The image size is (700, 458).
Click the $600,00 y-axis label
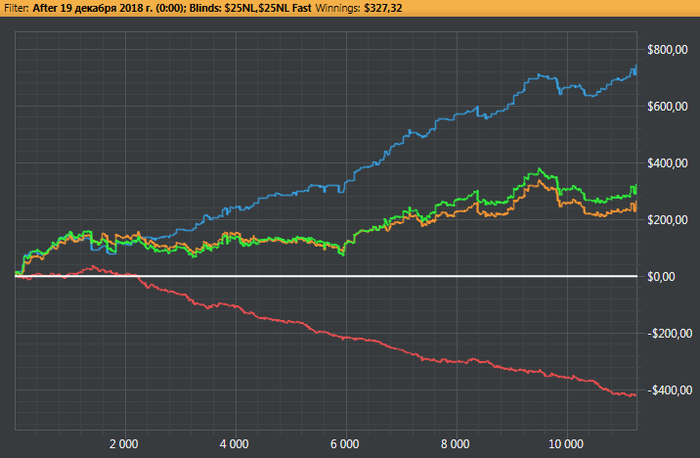[667, 106]
